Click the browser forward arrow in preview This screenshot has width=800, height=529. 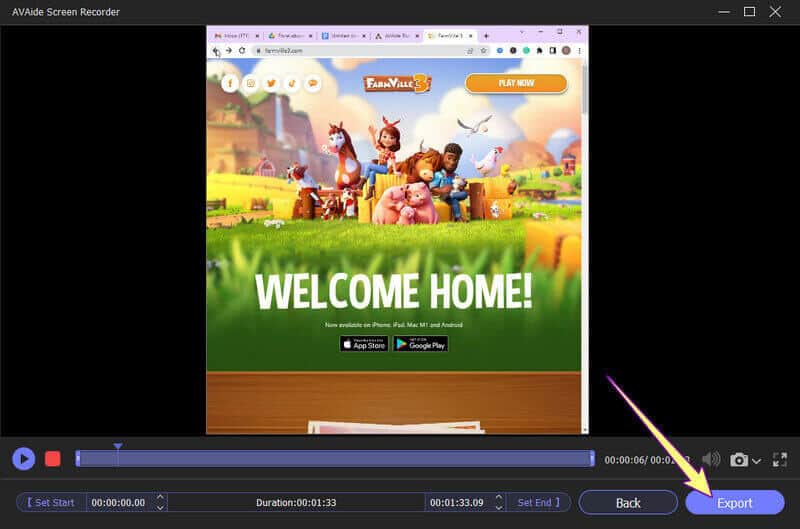tap(229, 51)
